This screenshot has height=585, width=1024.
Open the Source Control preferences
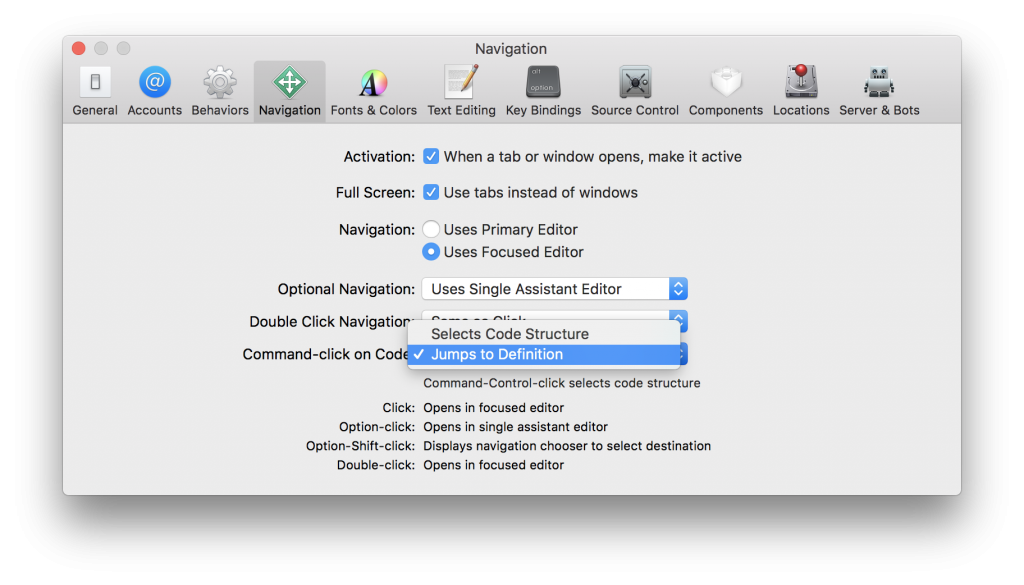634,88
